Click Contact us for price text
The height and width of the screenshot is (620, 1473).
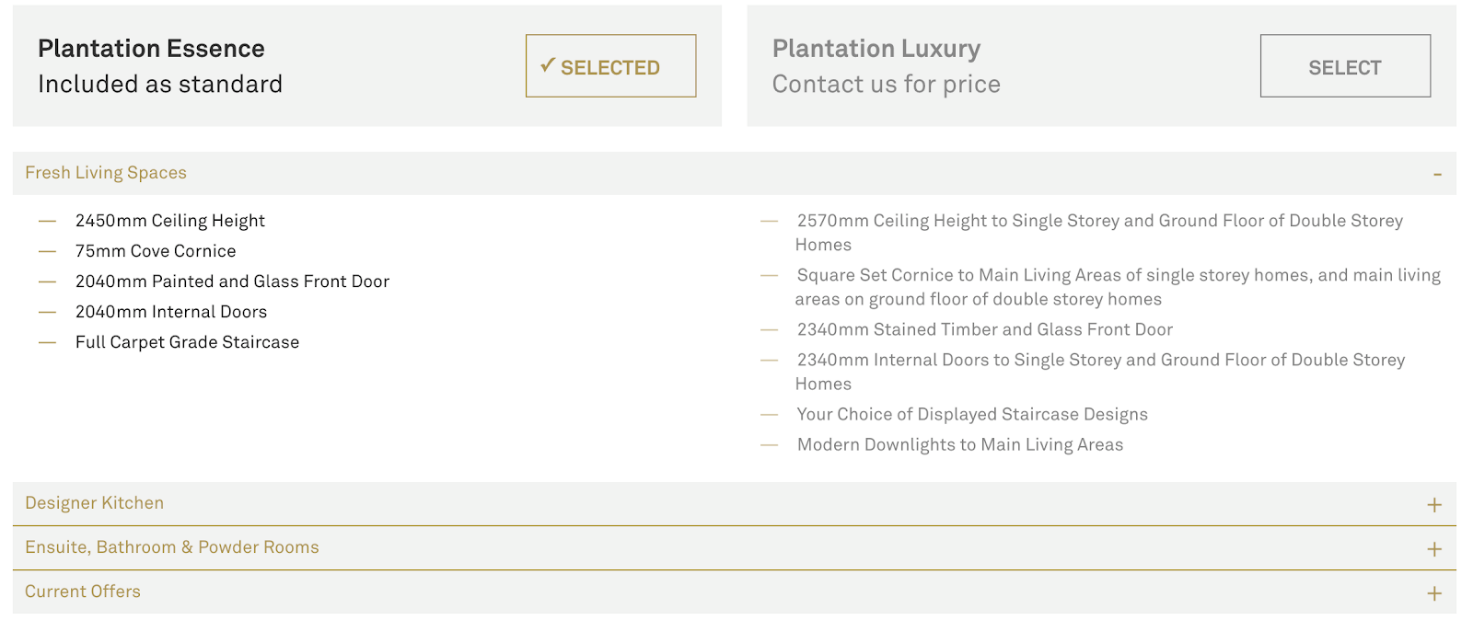pos(886,84)
